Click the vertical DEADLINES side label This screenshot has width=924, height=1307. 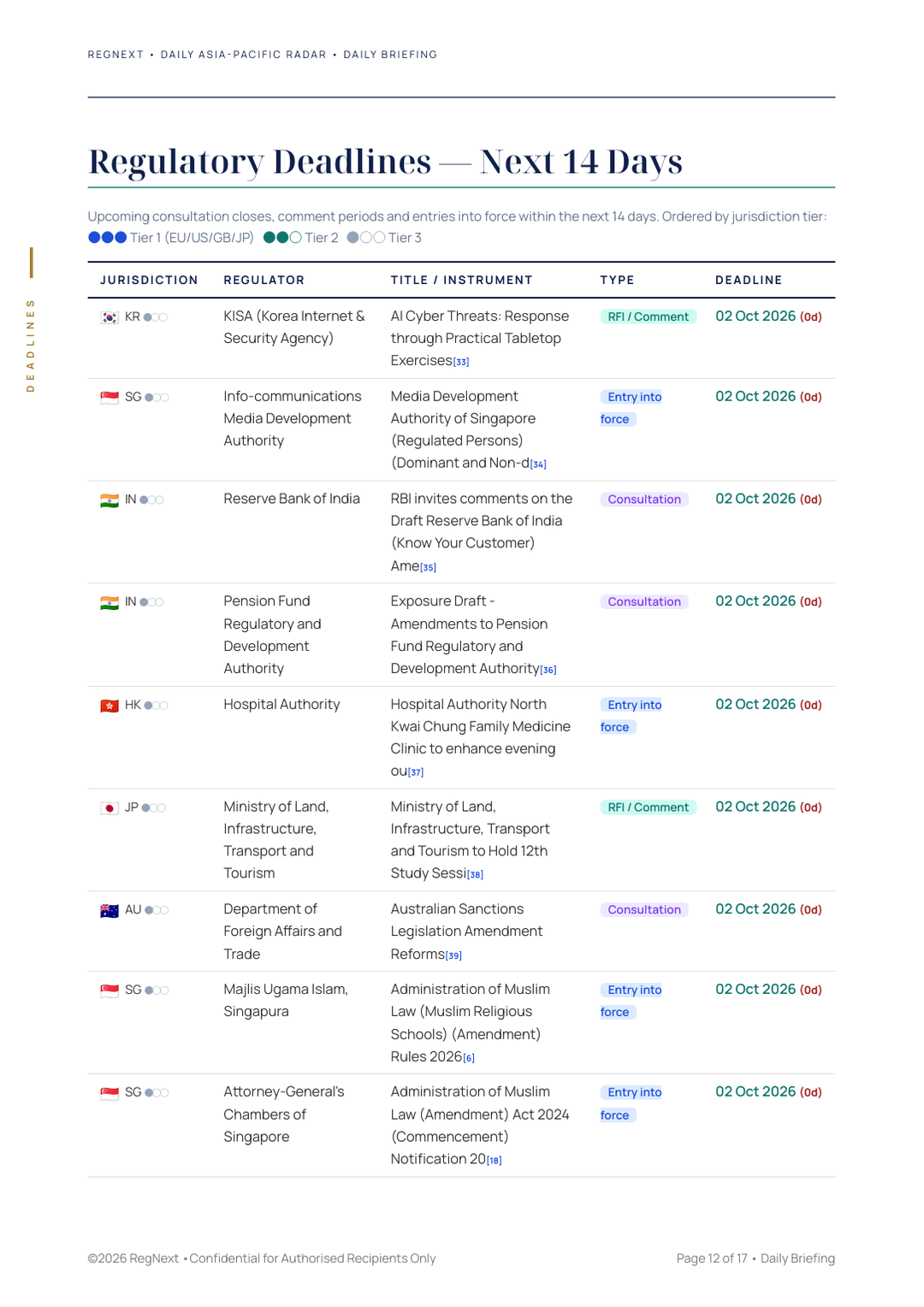click(x=31, y=345)
